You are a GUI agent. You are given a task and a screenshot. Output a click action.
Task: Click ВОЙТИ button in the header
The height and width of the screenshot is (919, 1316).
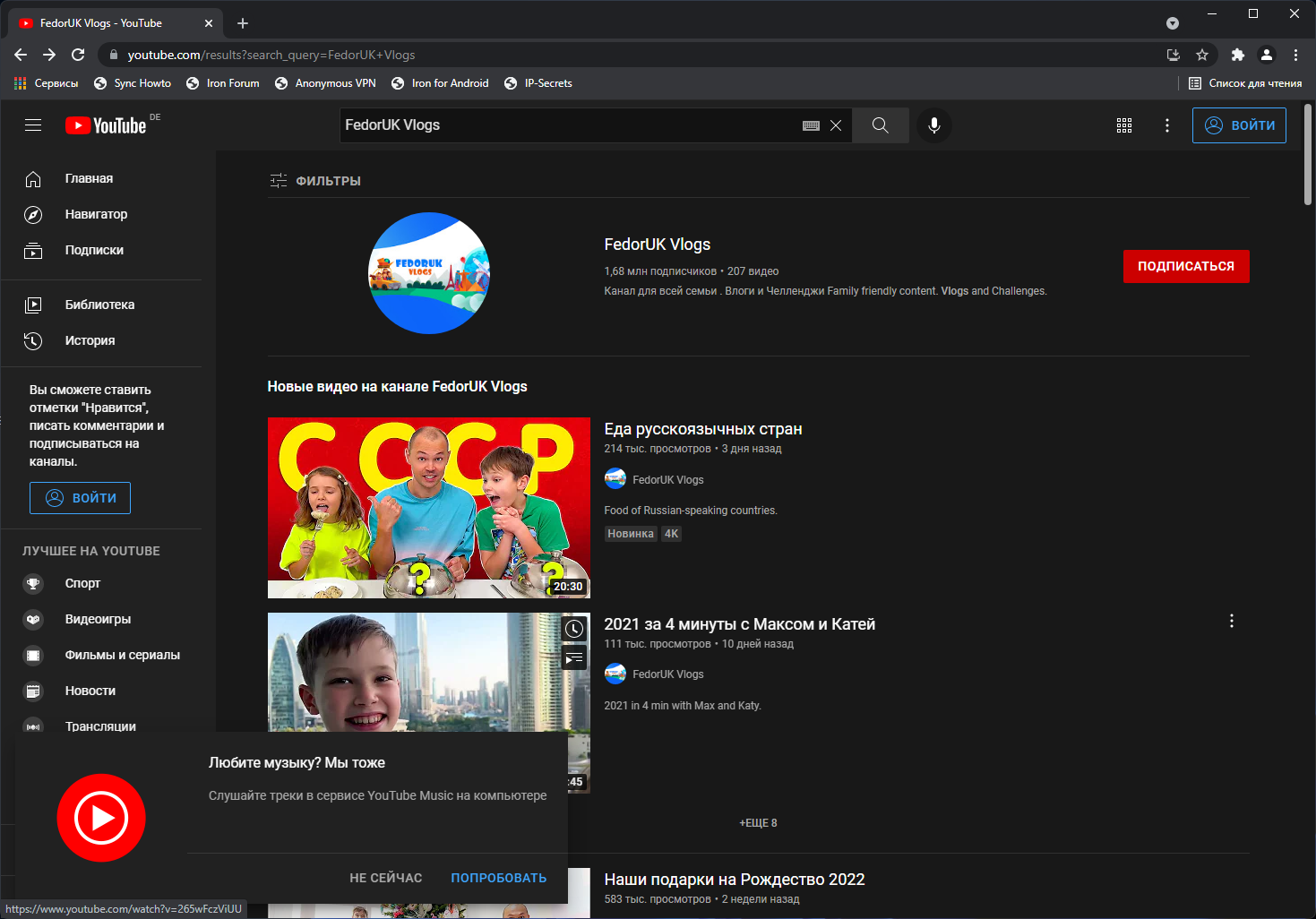click(x=1239, y=125)
